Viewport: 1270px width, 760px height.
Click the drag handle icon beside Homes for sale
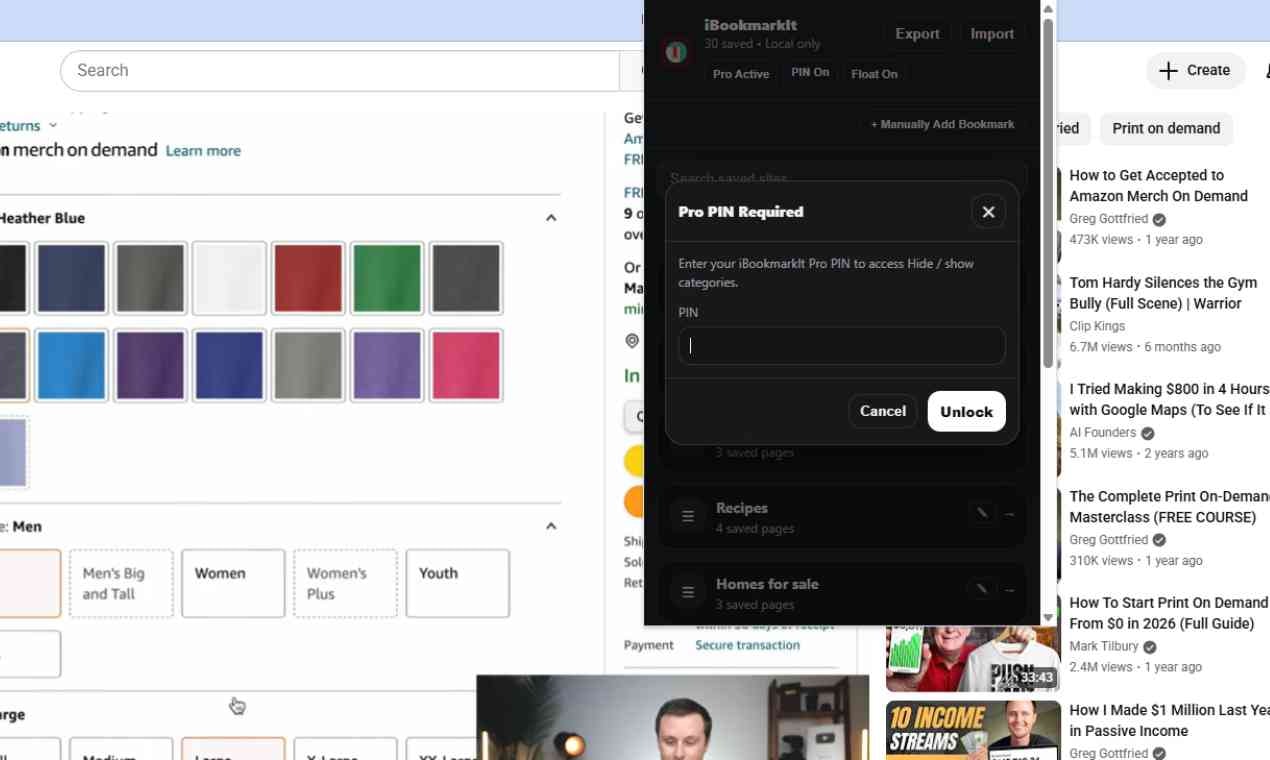click(x=687, y=591)
